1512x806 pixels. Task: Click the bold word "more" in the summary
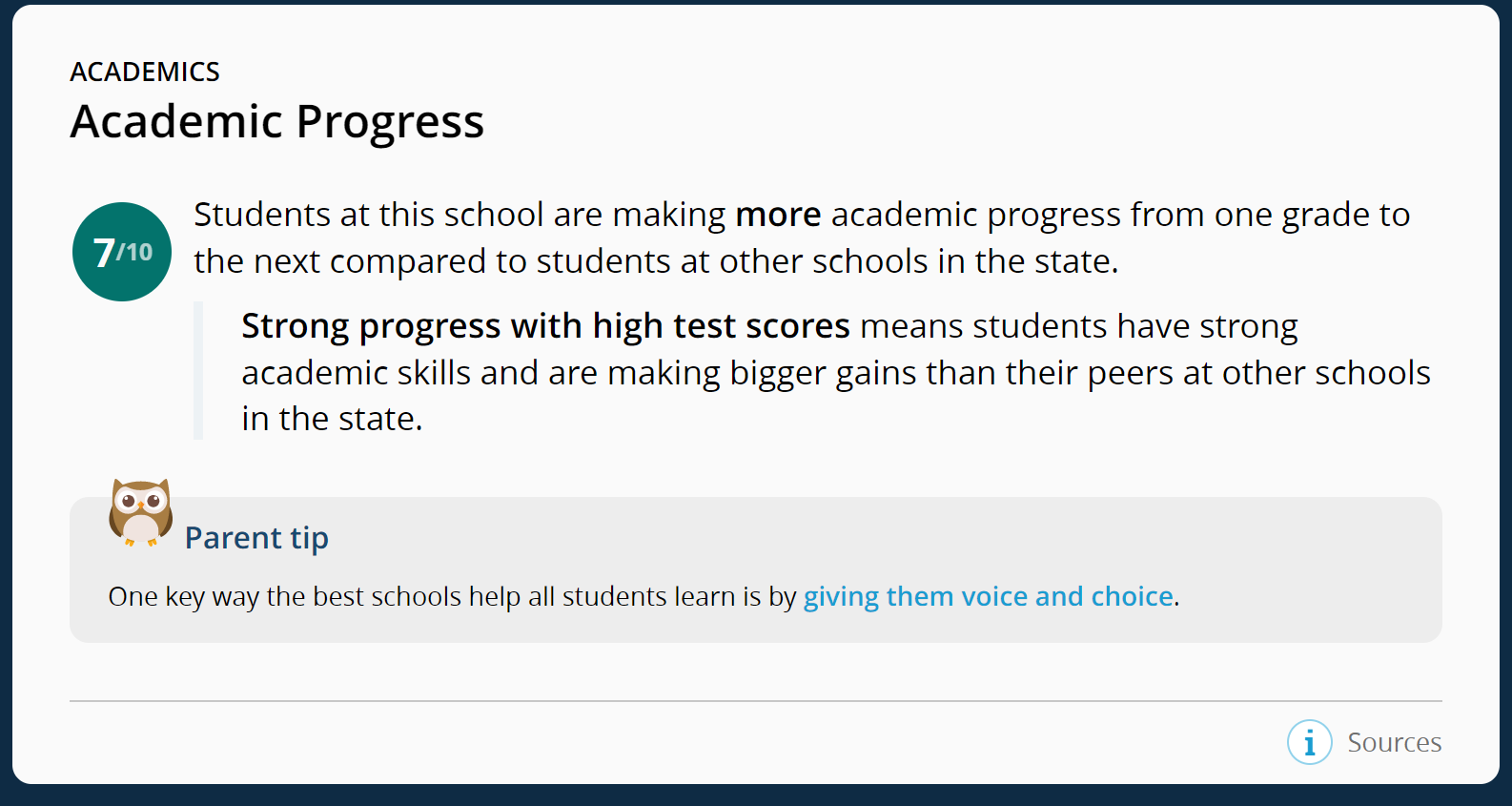778,215
